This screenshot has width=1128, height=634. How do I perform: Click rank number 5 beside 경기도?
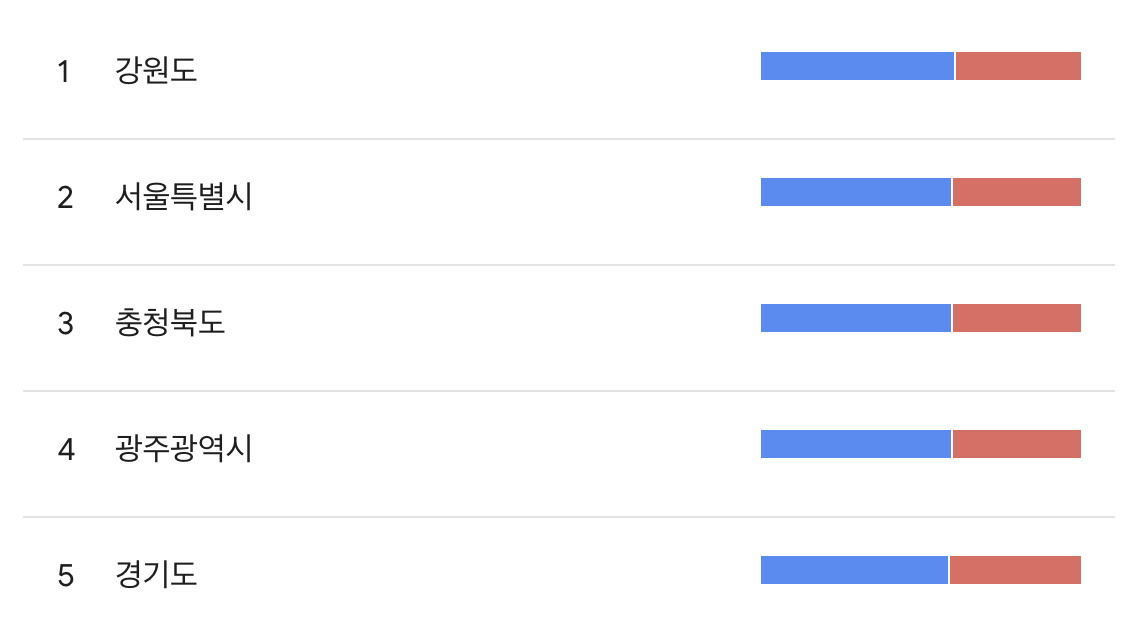pyautogui.click(x=65, y=576)
